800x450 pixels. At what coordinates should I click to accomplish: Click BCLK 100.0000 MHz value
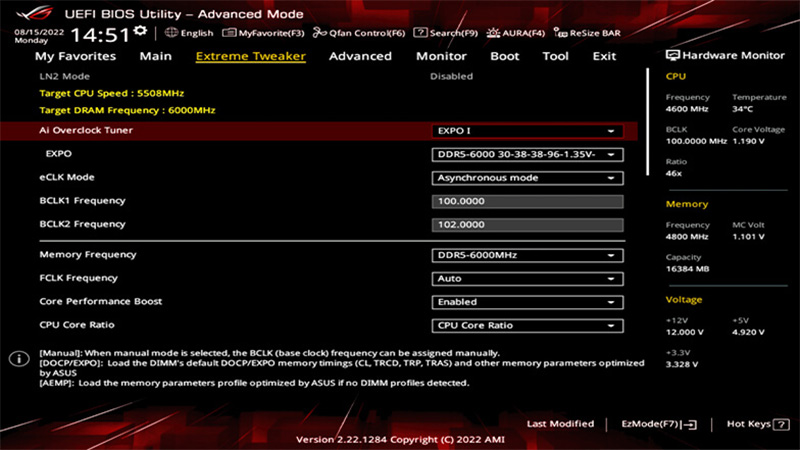696,141
